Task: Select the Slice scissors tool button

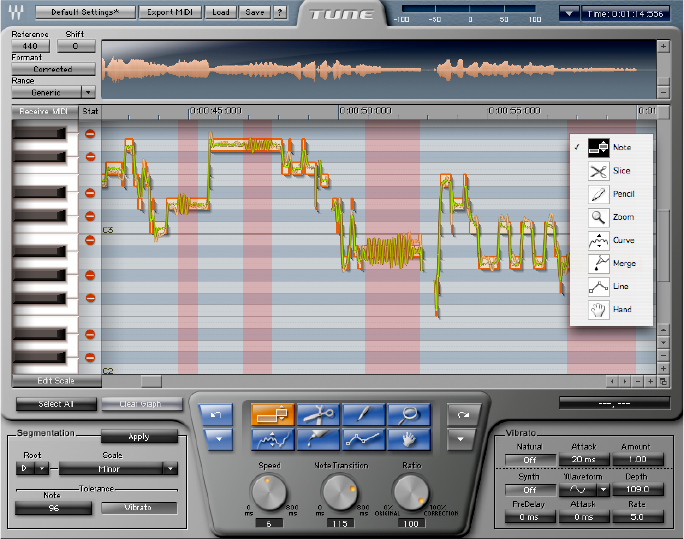Action: click(x=319, y=414)
